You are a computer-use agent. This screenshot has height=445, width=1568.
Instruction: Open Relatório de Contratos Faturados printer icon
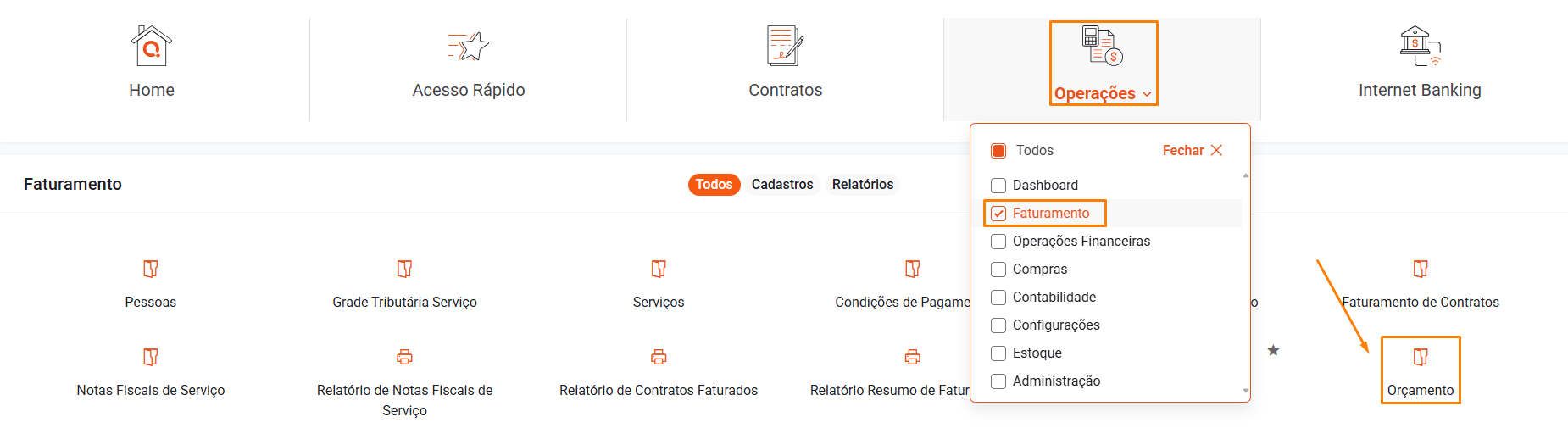[x=659, y=358]
